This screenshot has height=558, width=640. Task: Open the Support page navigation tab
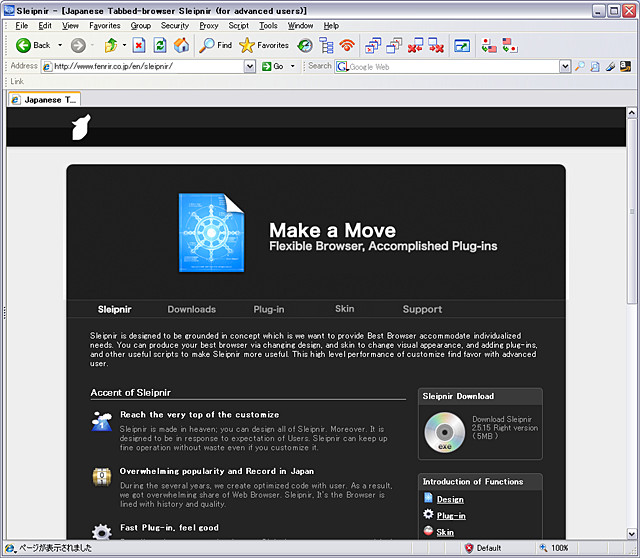point(422,309)
